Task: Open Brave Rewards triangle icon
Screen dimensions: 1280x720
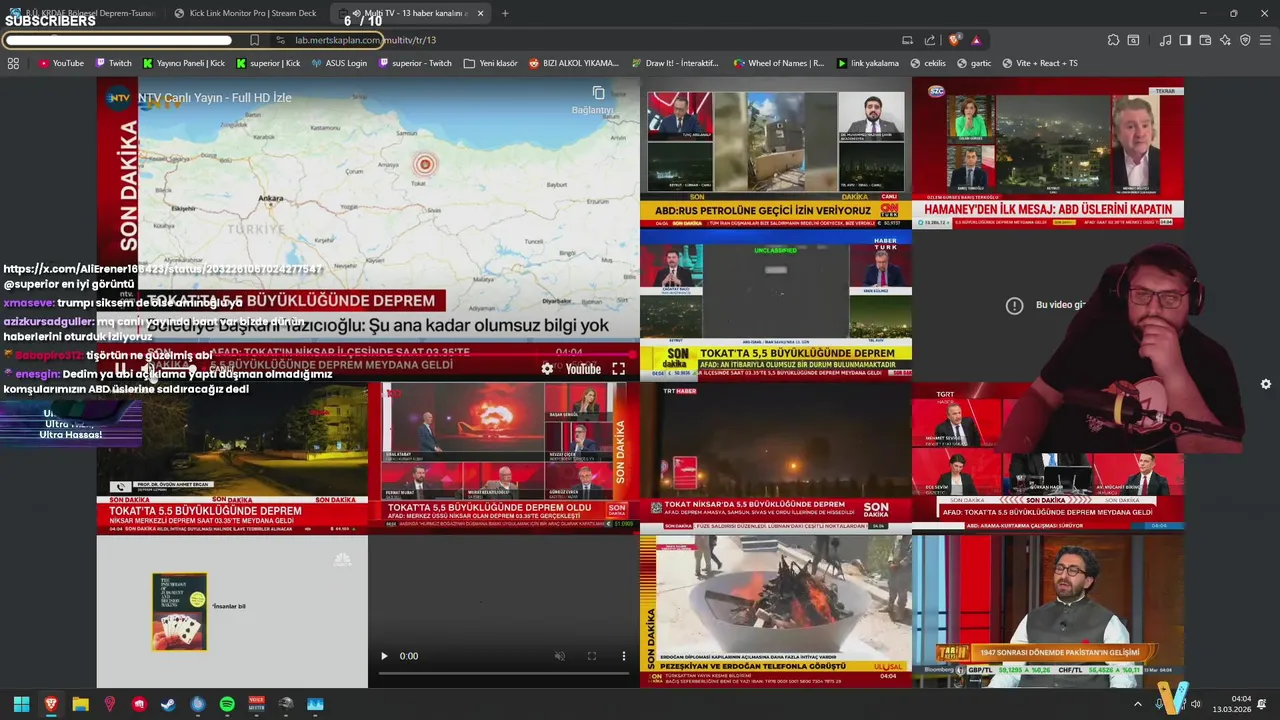Action: (976, 40)
